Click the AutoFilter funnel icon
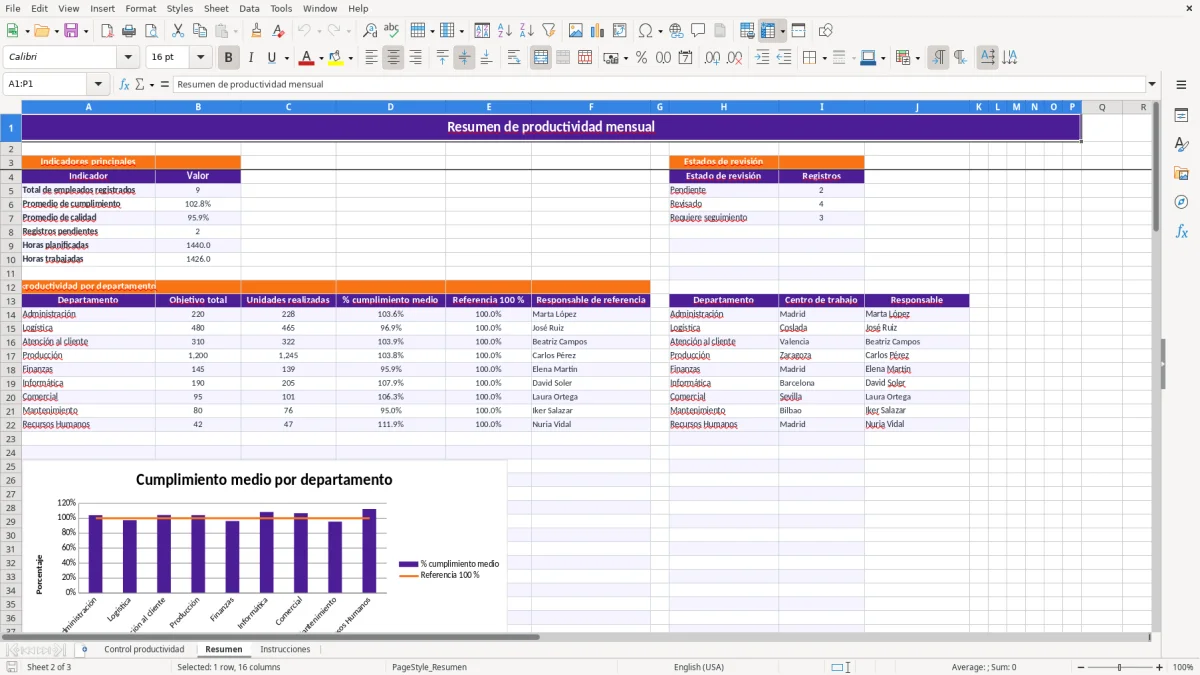 (x=549, y=31)
